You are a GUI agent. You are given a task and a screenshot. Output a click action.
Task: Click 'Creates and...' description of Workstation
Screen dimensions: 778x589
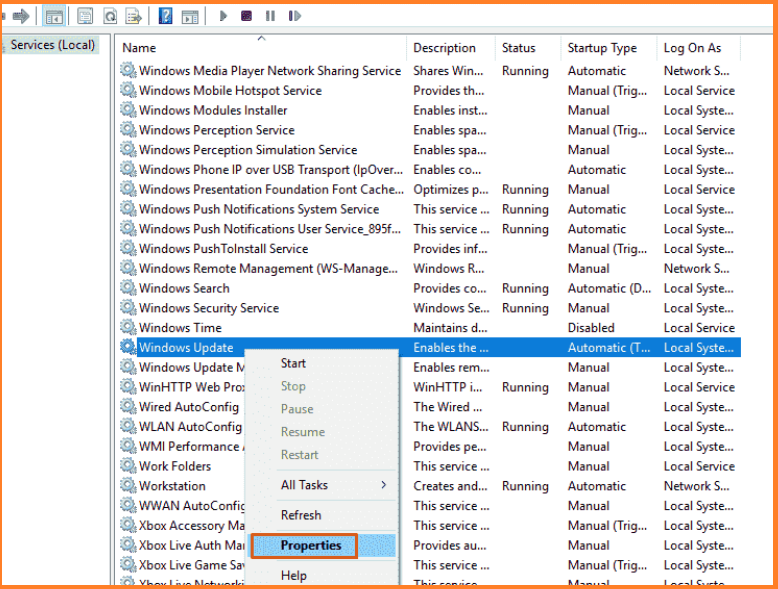[450, 486]
